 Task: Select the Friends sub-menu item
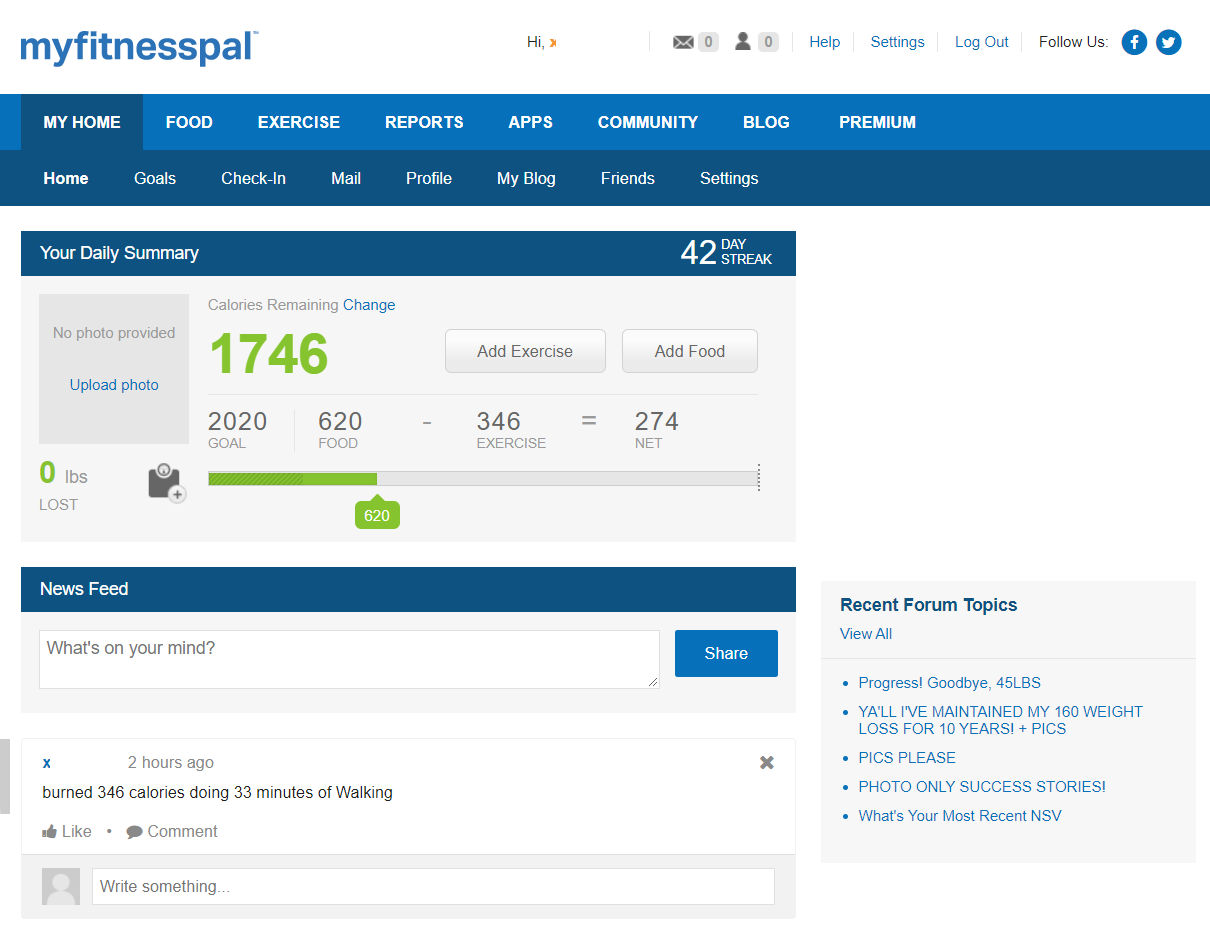(x=628, y=178)
